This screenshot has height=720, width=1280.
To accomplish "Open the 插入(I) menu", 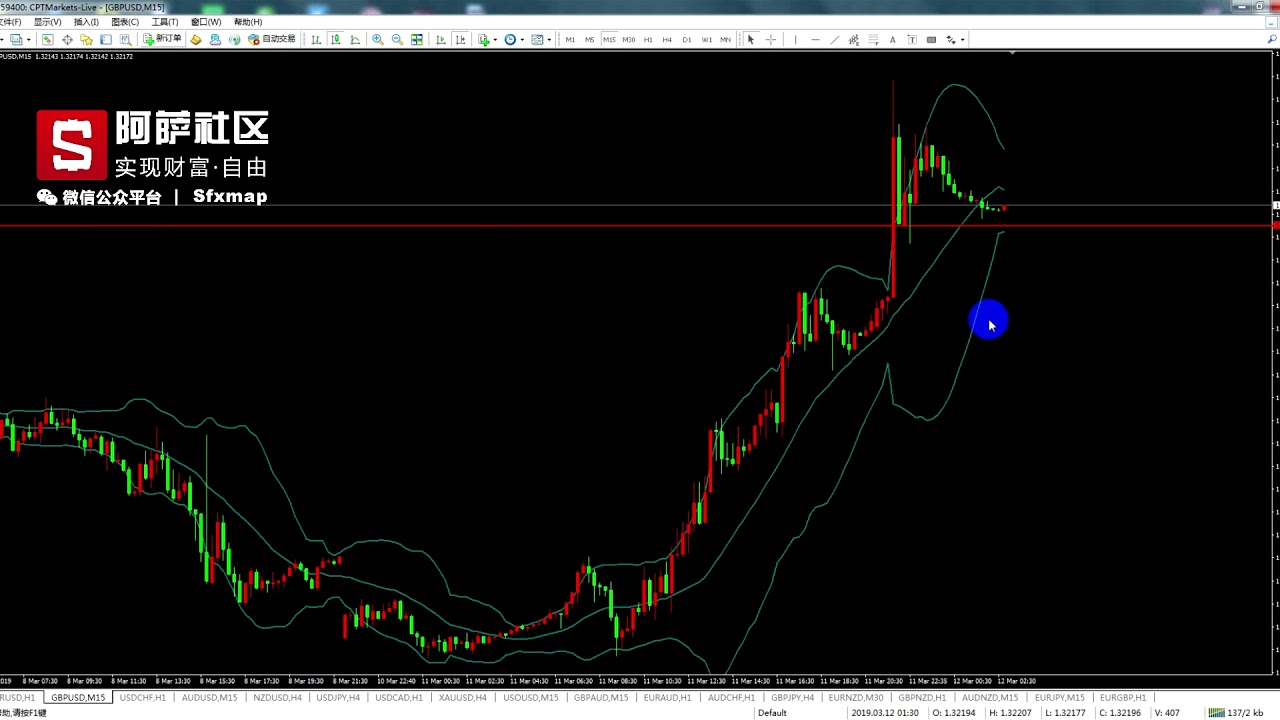I will pos(86,22).
